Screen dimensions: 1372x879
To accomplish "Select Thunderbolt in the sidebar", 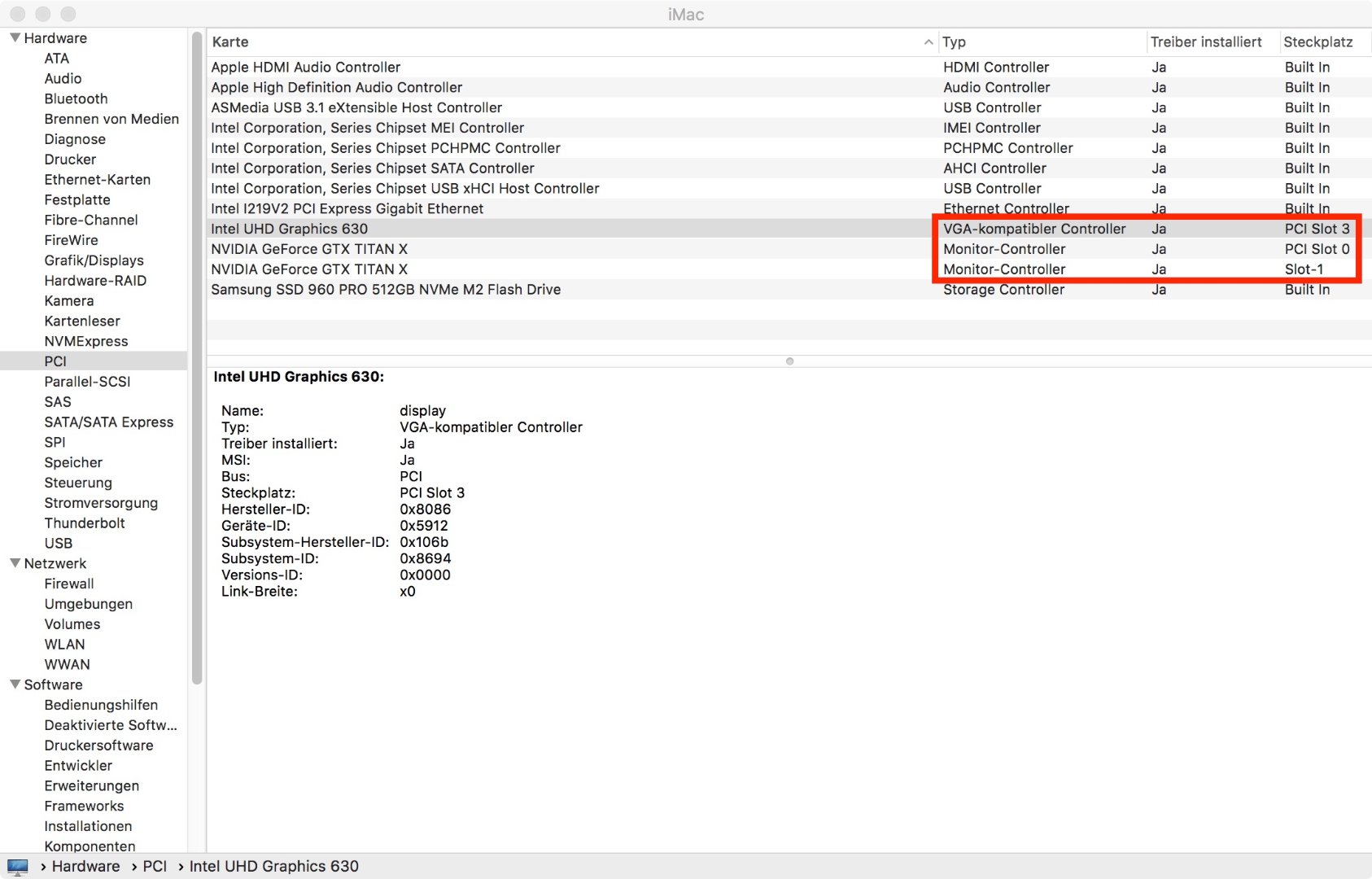I will (85, 523).
